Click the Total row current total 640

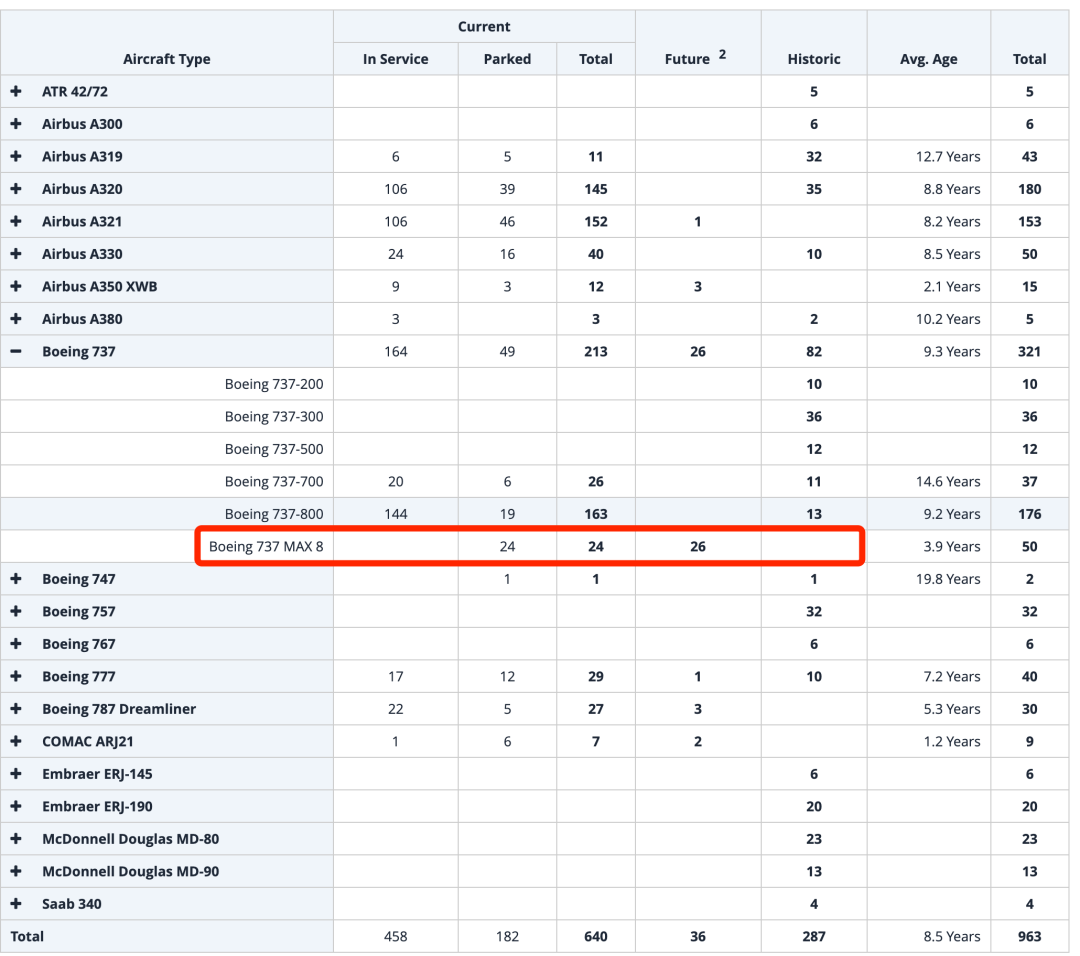coord(596,937)
